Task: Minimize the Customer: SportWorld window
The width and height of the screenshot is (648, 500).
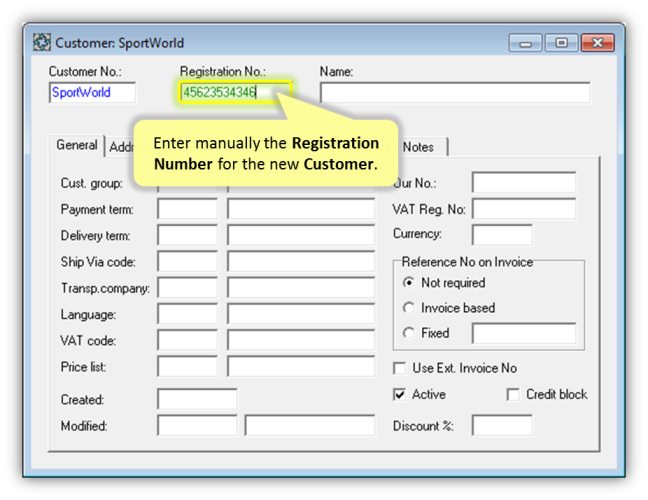Action: [525, 43]
